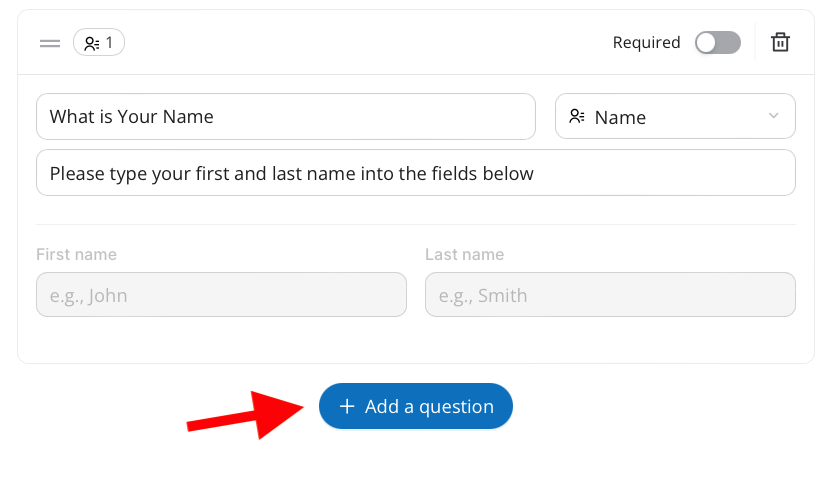The image size is (831, 496).
Task: Click the plus icon on Add a question
Action: click(347, 406)
